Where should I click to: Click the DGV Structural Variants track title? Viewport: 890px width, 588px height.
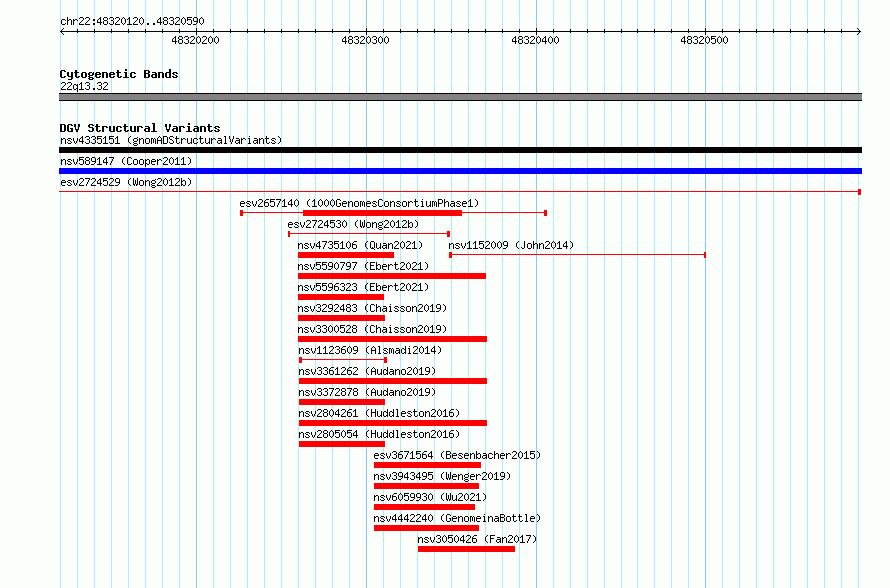(140, 128)
